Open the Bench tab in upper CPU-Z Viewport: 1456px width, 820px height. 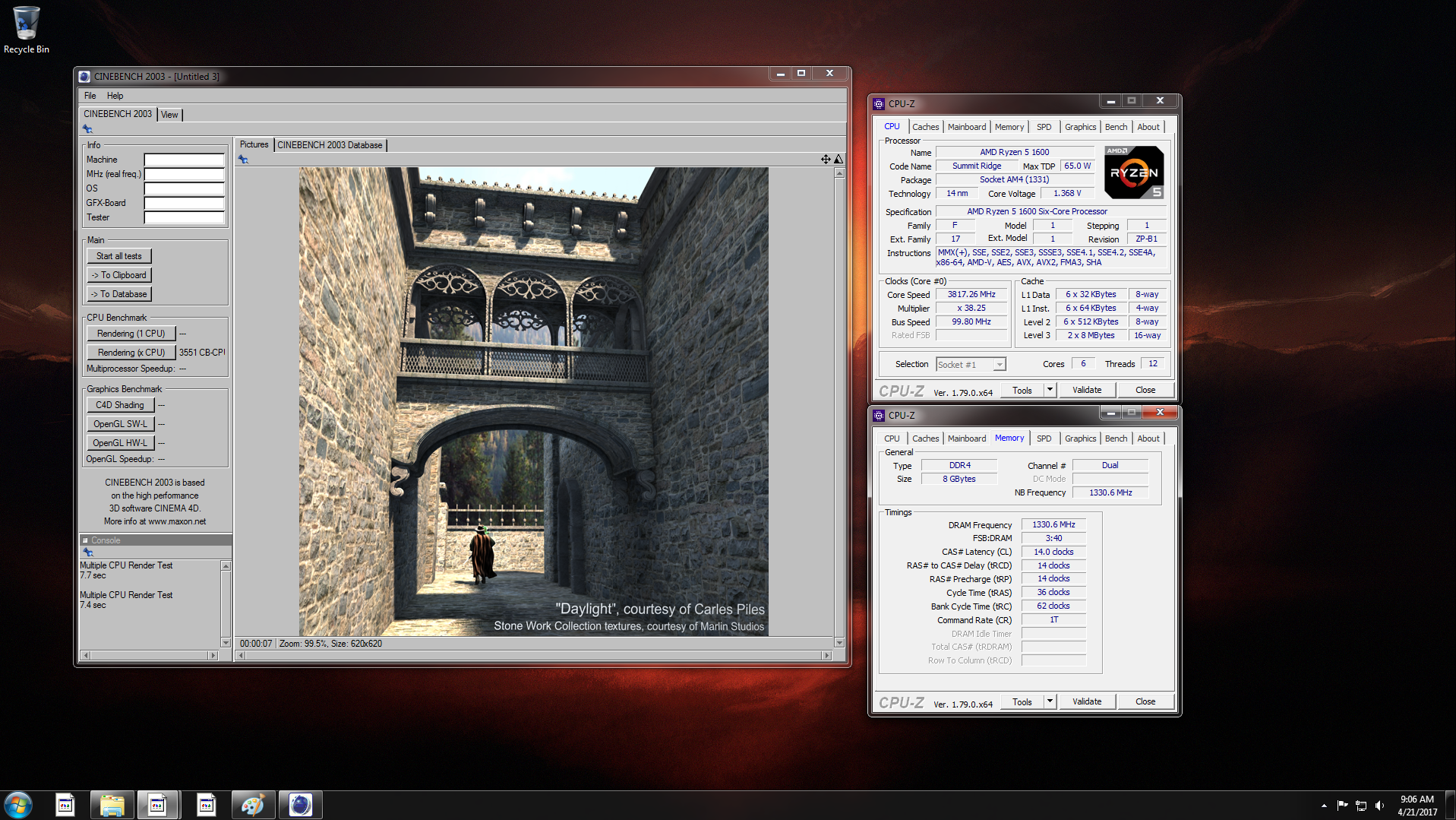1116,127
